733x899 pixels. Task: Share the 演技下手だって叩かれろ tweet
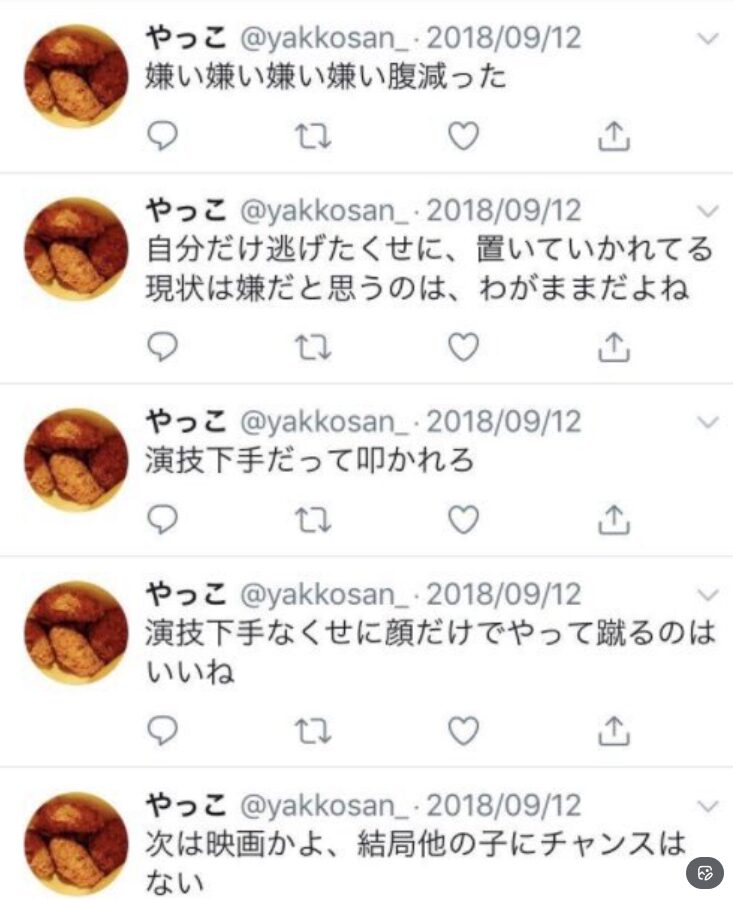614,519
